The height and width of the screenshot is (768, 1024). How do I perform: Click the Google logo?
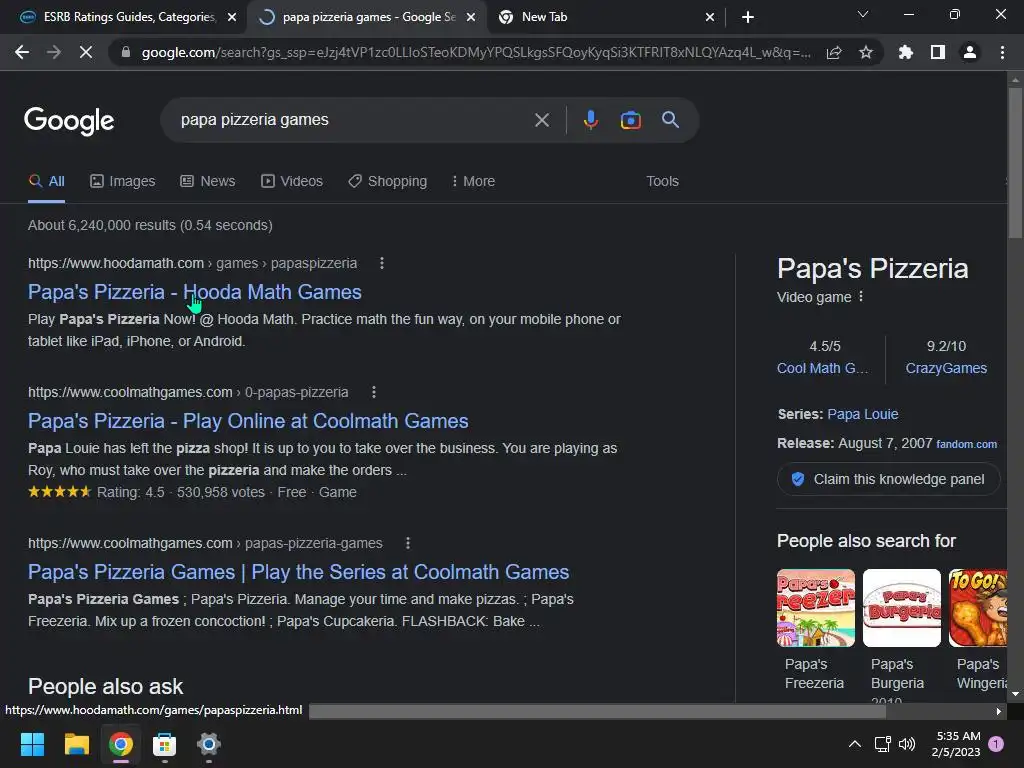[x=69, y=121]
